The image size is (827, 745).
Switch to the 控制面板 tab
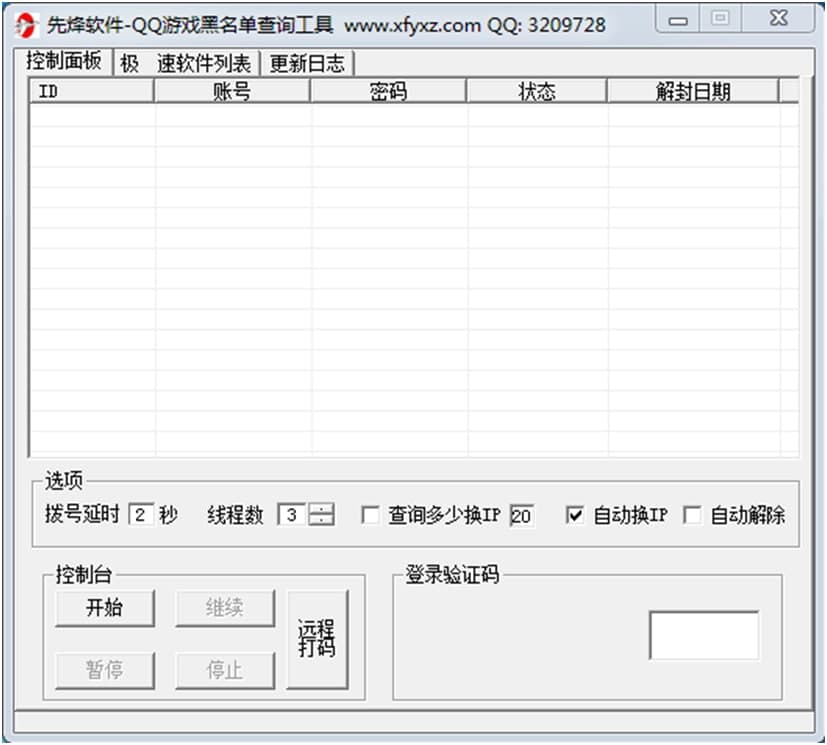point(63,62)
